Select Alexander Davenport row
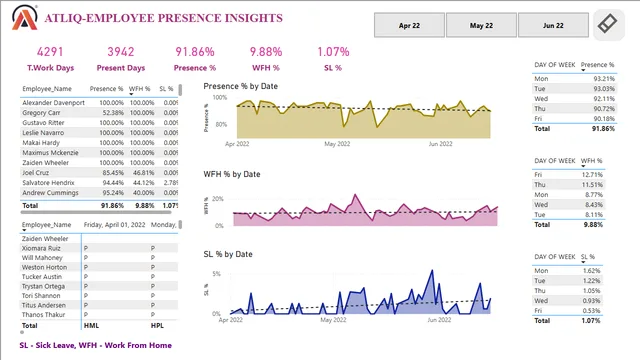Viewport: 640px width, 360px height. pos(99,102)
